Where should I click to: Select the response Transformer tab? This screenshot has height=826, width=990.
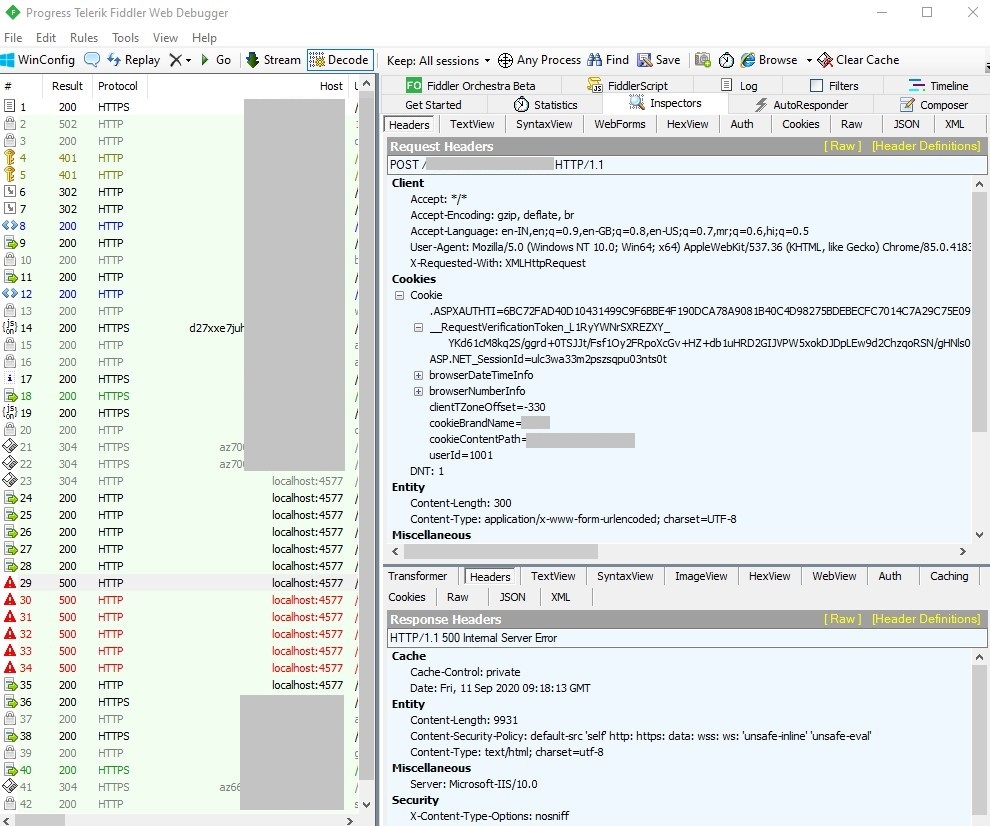pyautogui.click(x=417, y=576)
